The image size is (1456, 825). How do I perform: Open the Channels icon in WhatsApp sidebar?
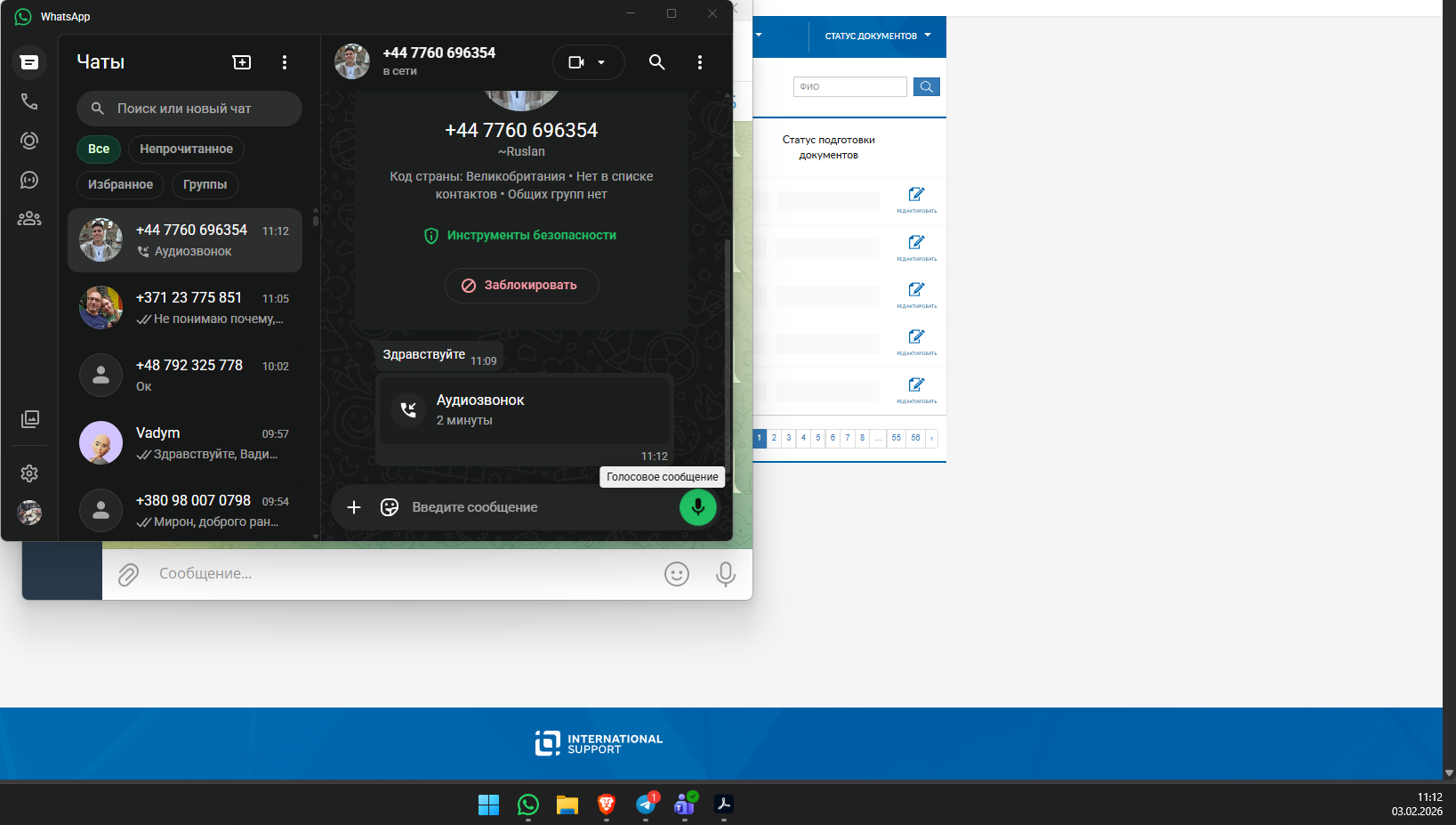[29, 180]
